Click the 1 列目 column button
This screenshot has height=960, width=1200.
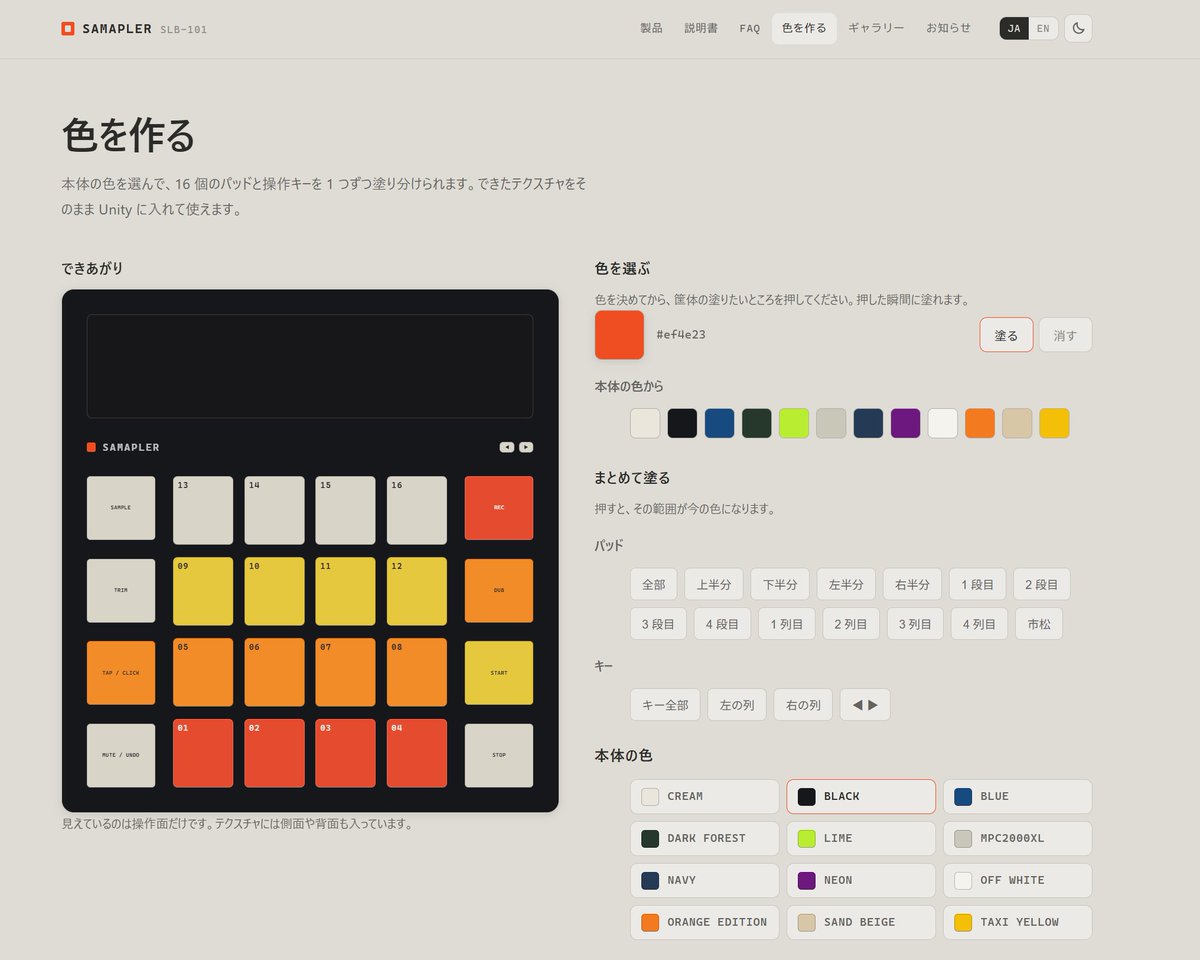coord(787,624)
